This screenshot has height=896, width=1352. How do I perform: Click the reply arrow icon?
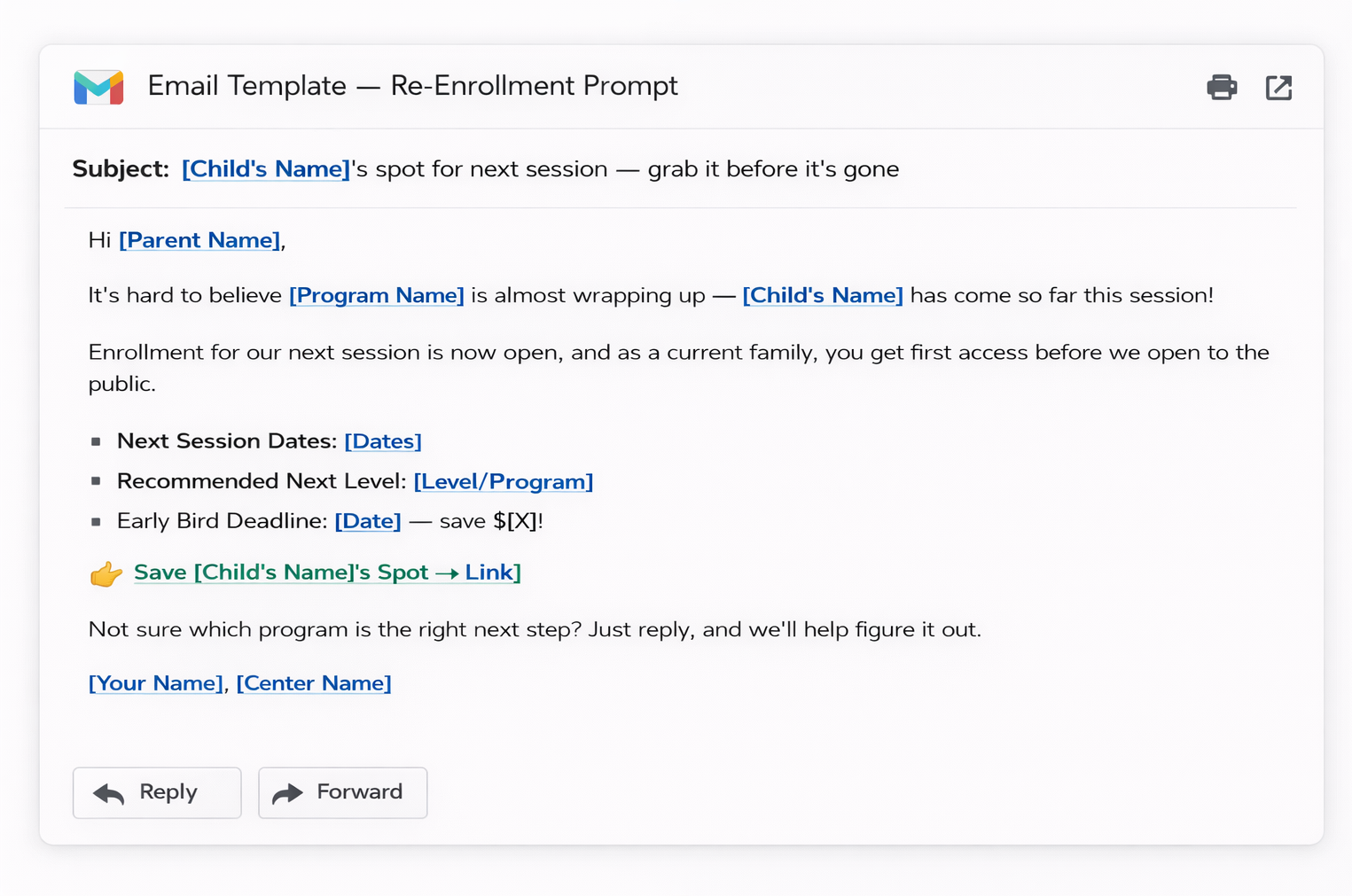(108, 792)
